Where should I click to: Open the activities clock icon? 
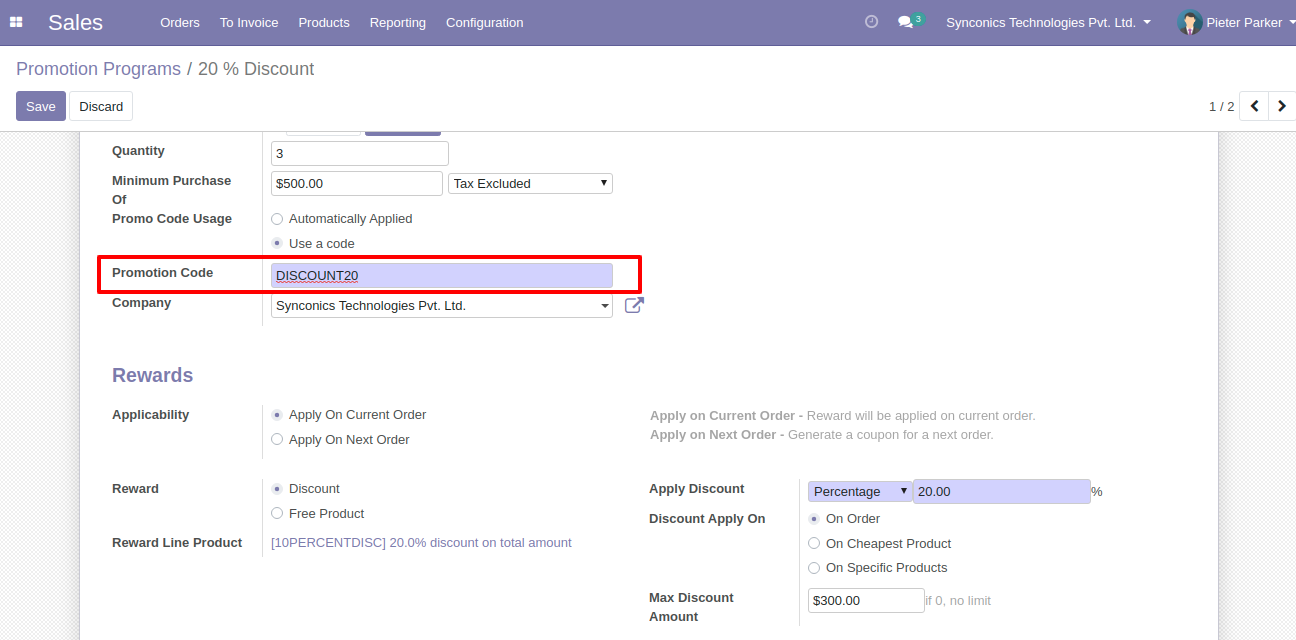[x=871, y=22]
